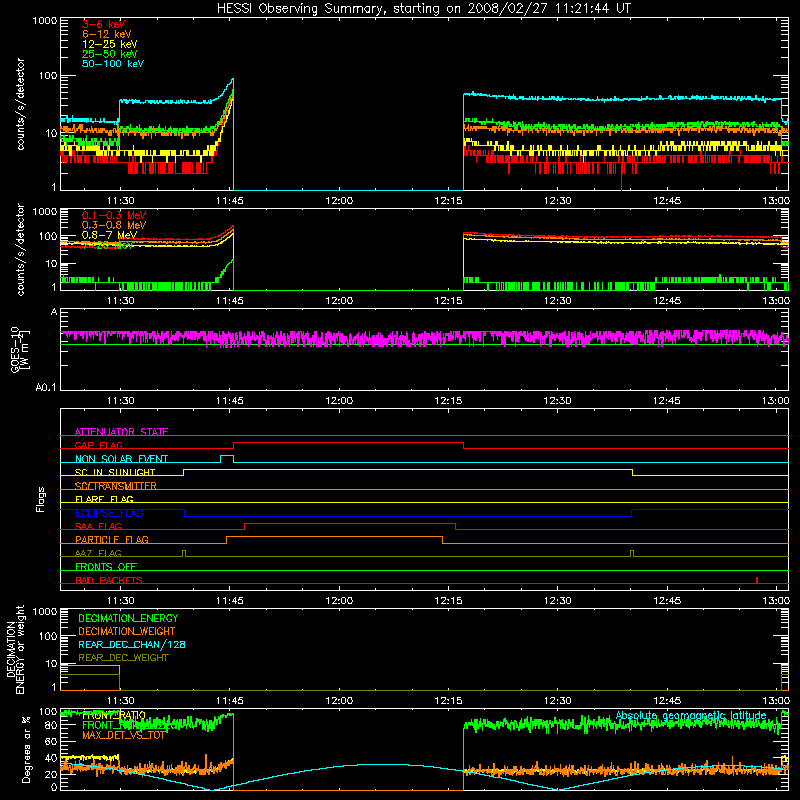Select the 25-50 keV legend label
This screenshot has width=800, height=800.
(109, 54)
